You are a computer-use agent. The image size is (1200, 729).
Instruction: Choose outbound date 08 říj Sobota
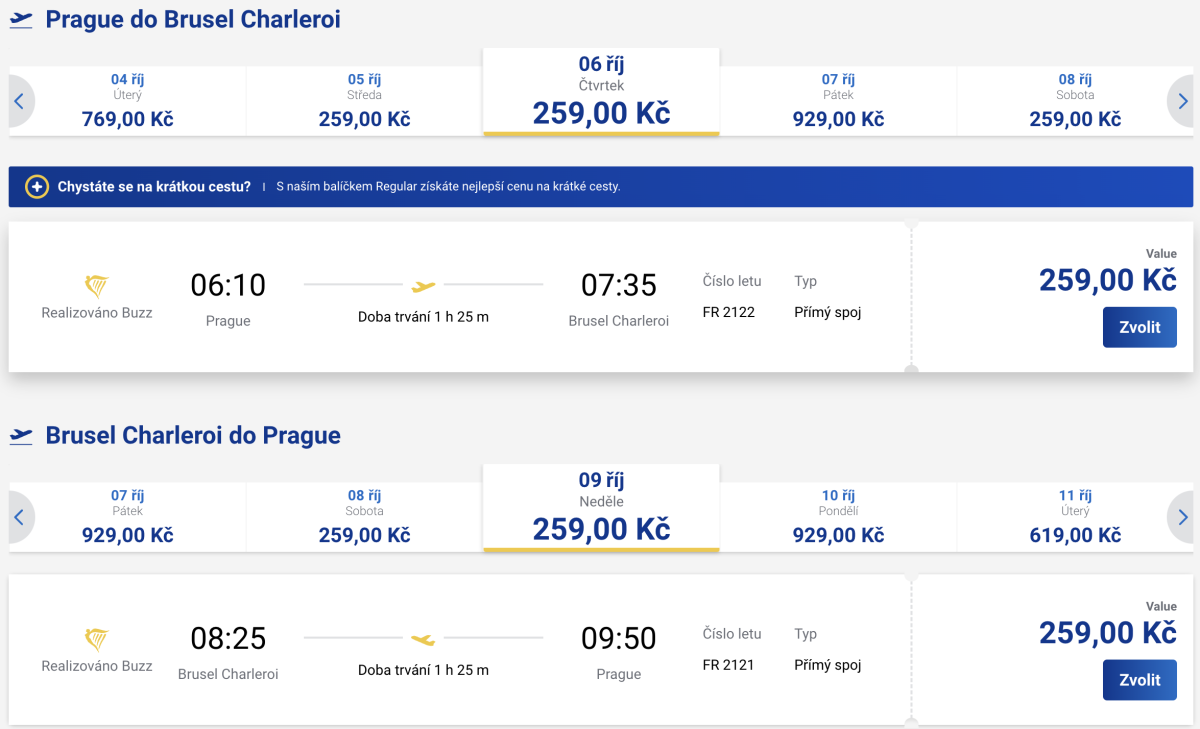1075,101
